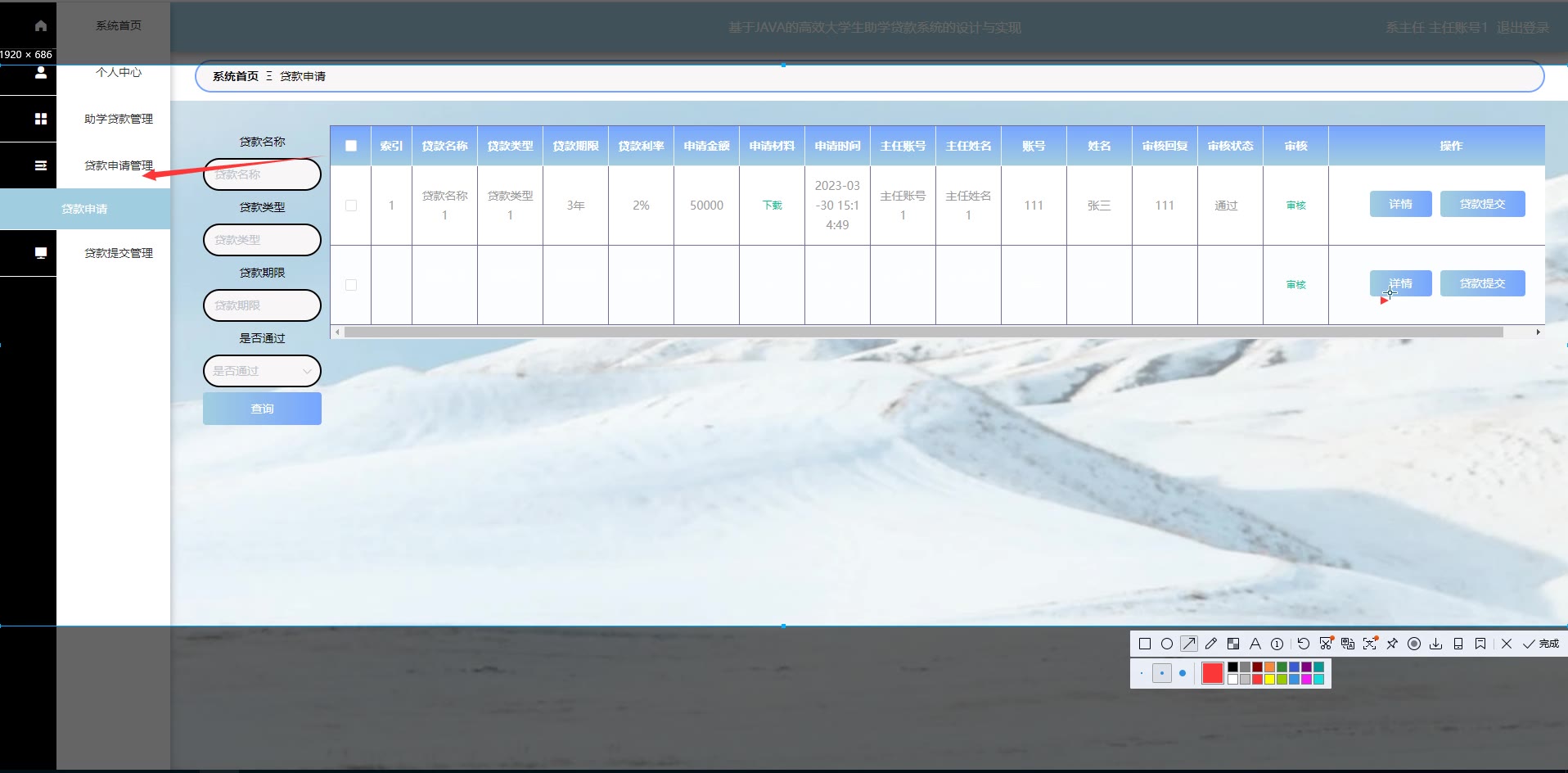Pick the text annotation tool
Viewport: 1568px width, 773px height.
pyautogui.click(x=1255, y=644)
